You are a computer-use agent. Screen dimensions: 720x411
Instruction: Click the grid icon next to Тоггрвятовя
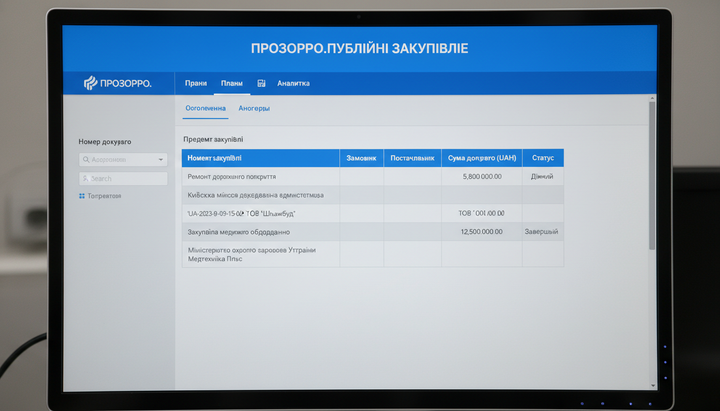(82, 196)
